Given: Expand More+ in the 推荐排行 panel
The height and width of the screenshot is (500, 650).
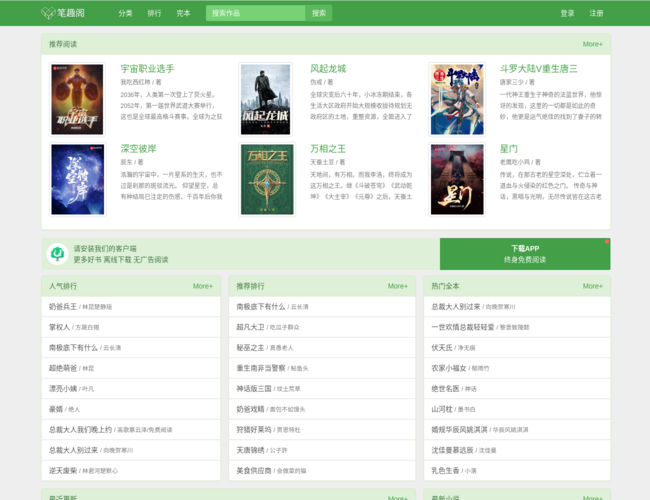Looking at the screenshot, I should (x=397, y=286).
